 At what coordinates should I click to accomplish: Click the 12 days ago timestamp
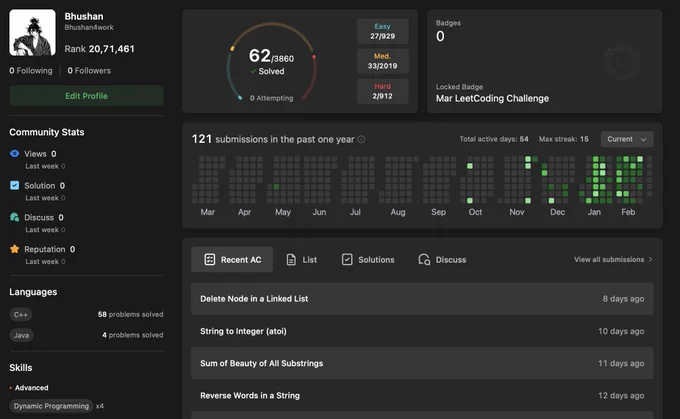621,395
